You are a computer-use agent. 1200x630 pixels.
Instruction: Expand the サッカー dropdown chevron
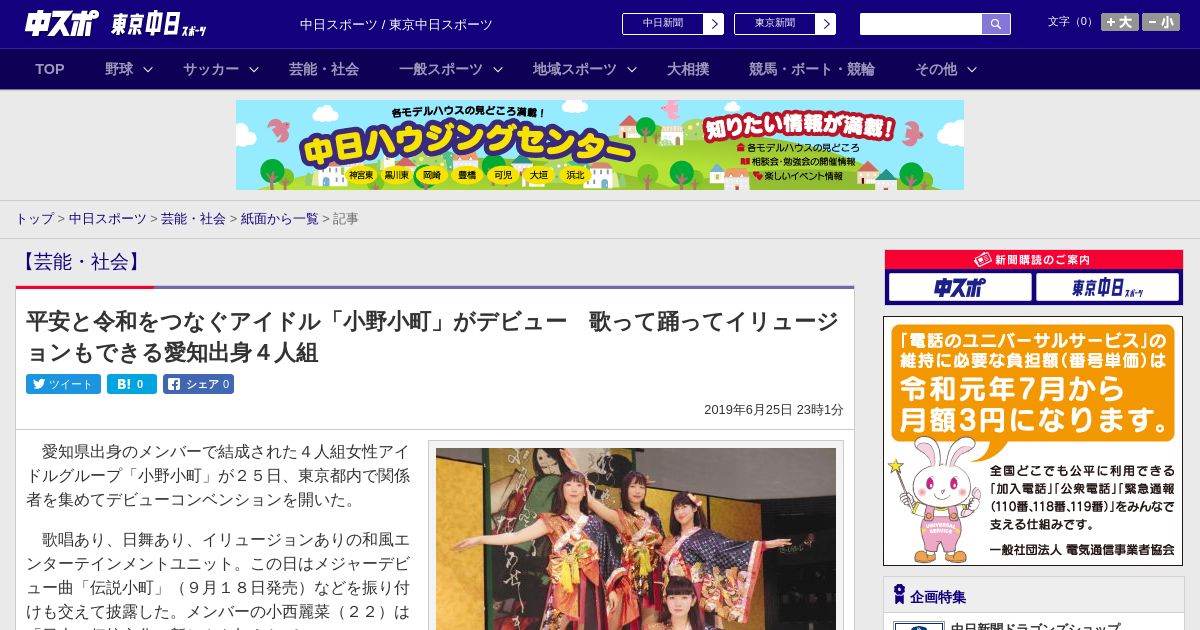254,70
